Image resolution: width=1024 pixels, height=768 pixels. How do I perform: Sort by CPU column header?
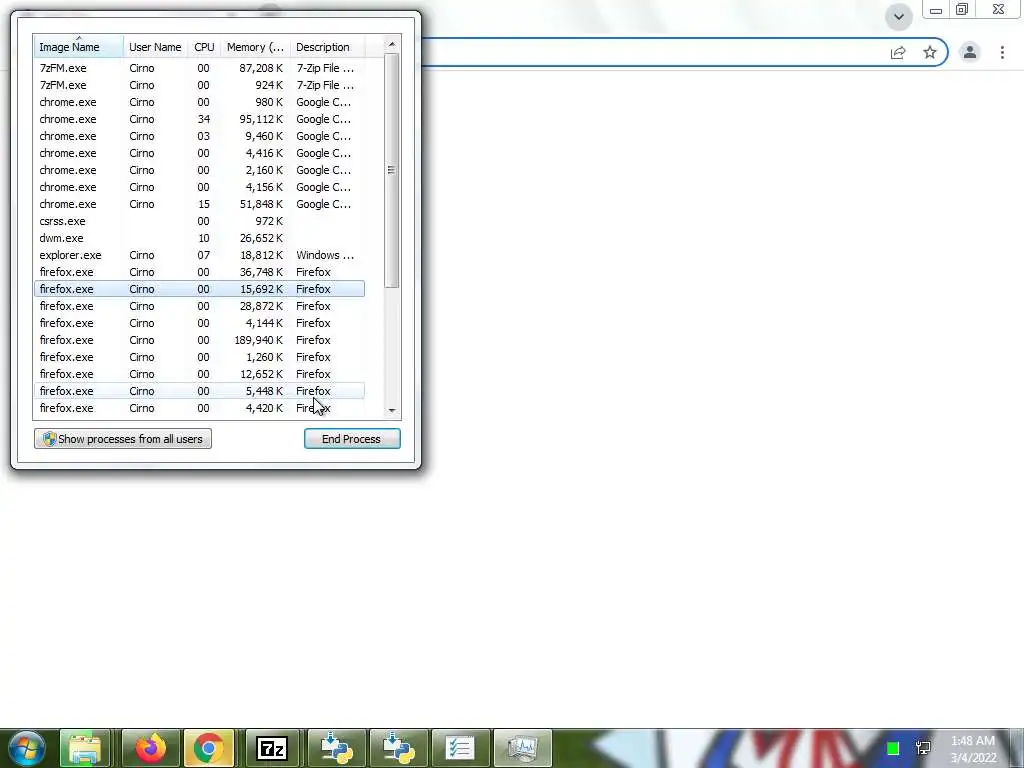(204, 47)
